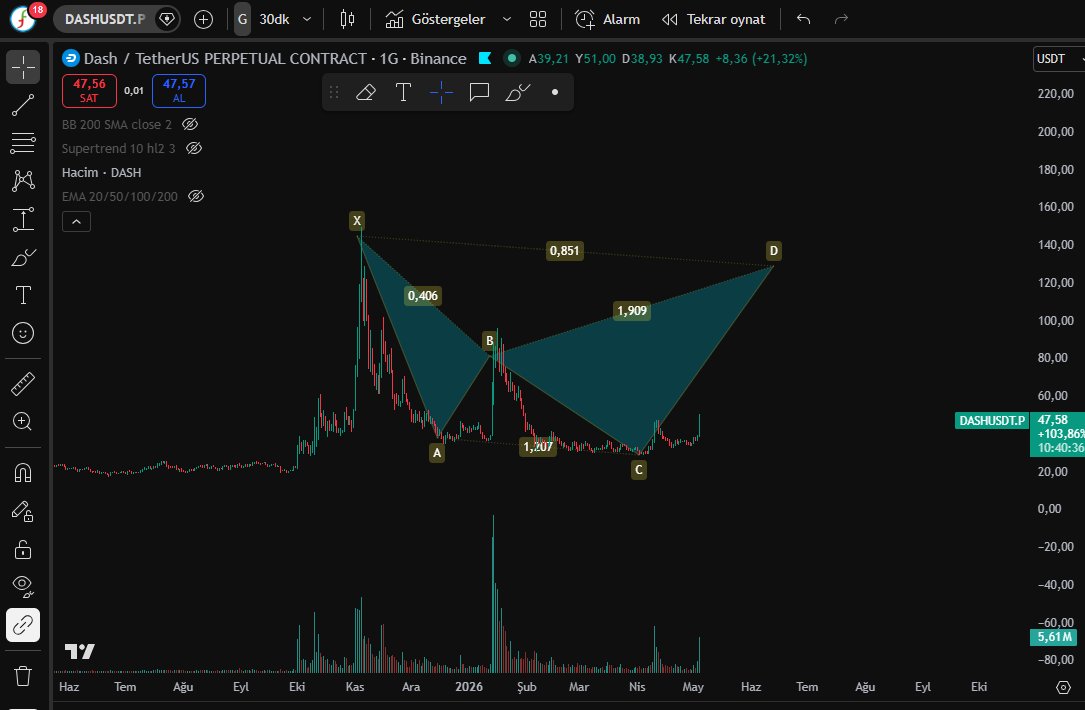Click the 0,851 ratio label on pattern
Image resolution: width=1085 pixels, height=710 pixels.
pyautogui.click(x=564, y=251)
